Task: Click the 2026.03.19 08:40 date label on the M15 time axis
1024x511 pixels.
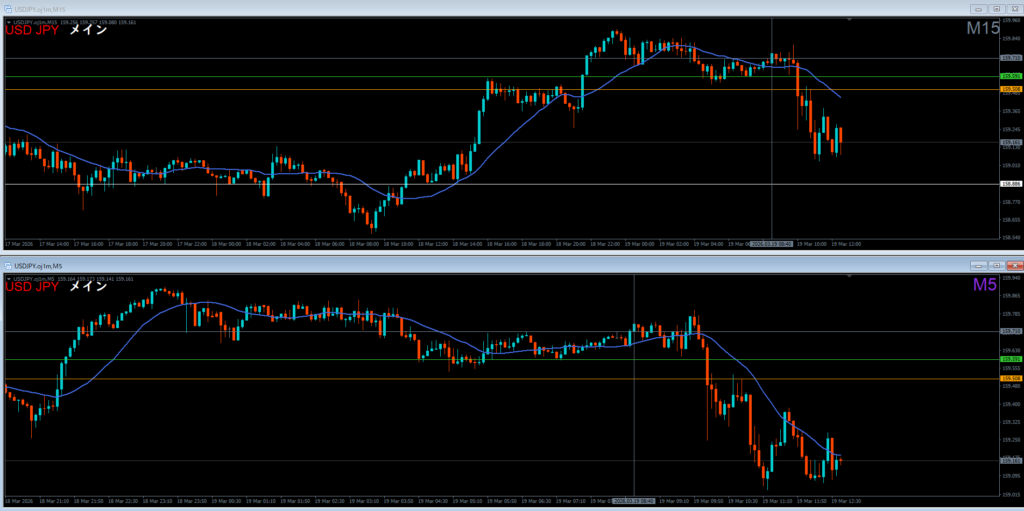Action: pos(771,243)
